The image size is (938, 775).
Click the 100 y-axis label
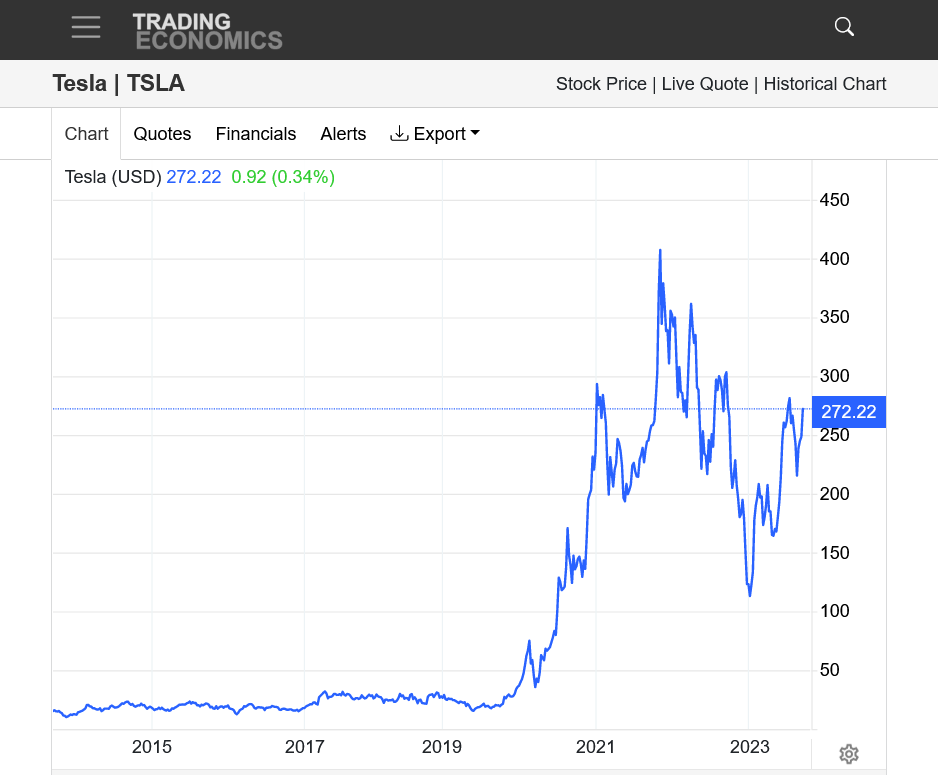pos(835,611)
